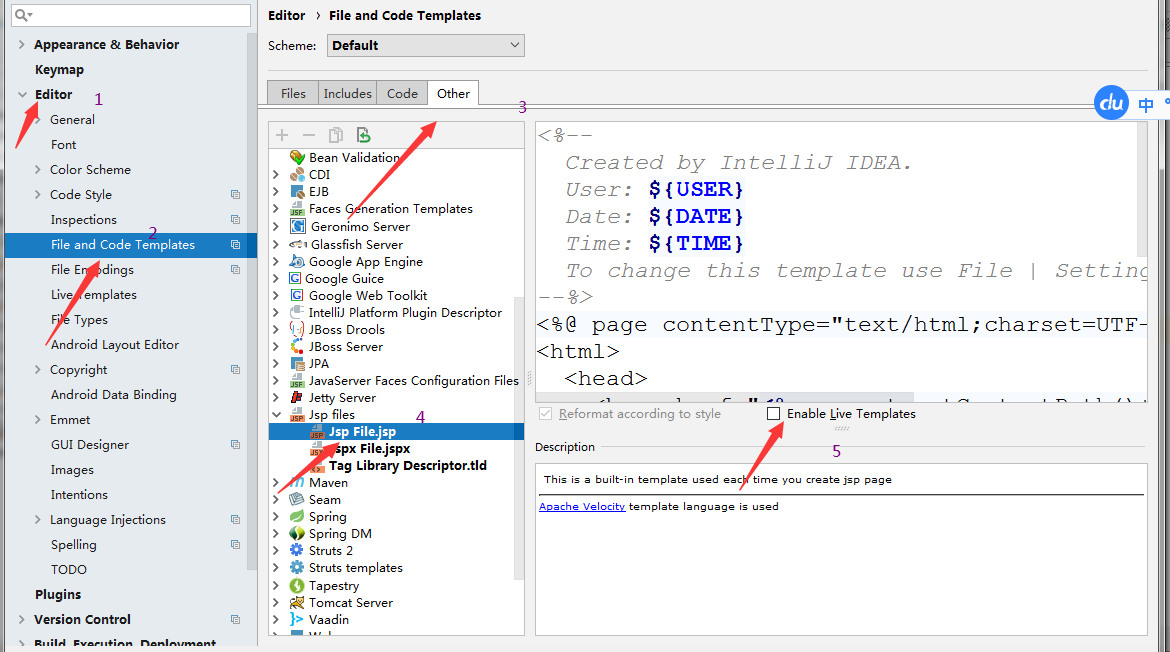Image resolution: width=1170 pixels, height=652 pixels.
Task: Open File Types settings
Action: (79, 319)
